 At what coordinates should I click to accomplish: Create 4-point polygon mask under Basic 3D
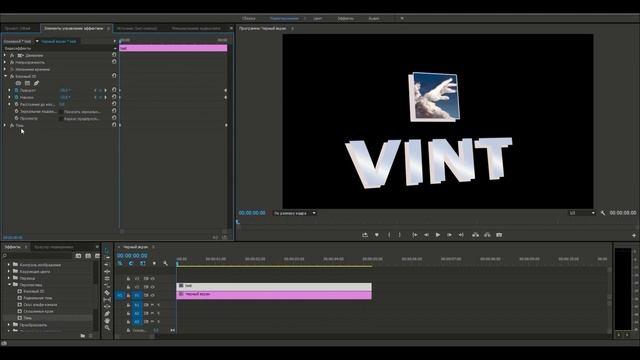coord(27,83)
